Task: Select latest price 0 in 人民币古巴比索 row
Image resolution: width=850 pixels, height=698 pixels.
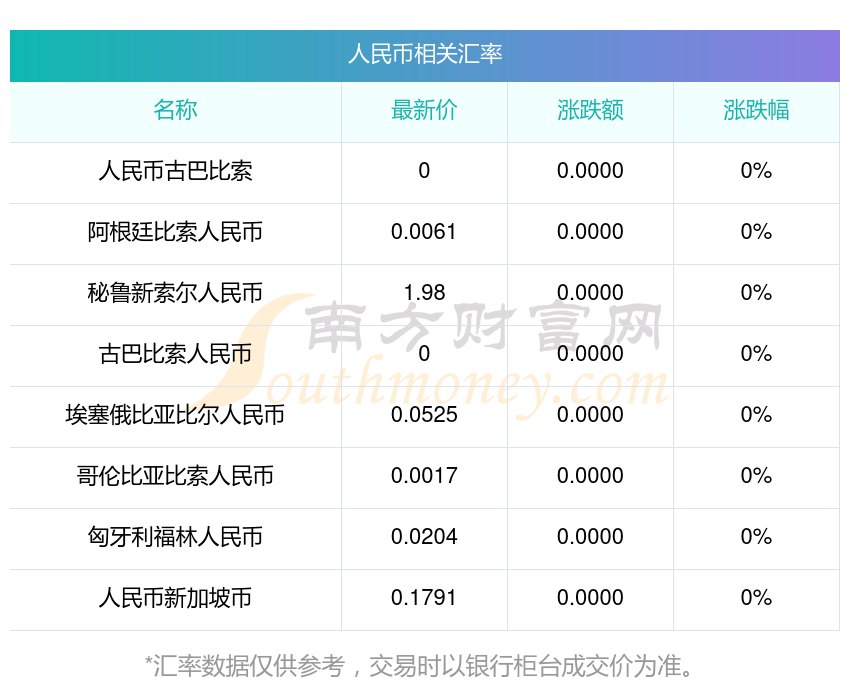Action: pyautogui.click(x=424, y=171)
